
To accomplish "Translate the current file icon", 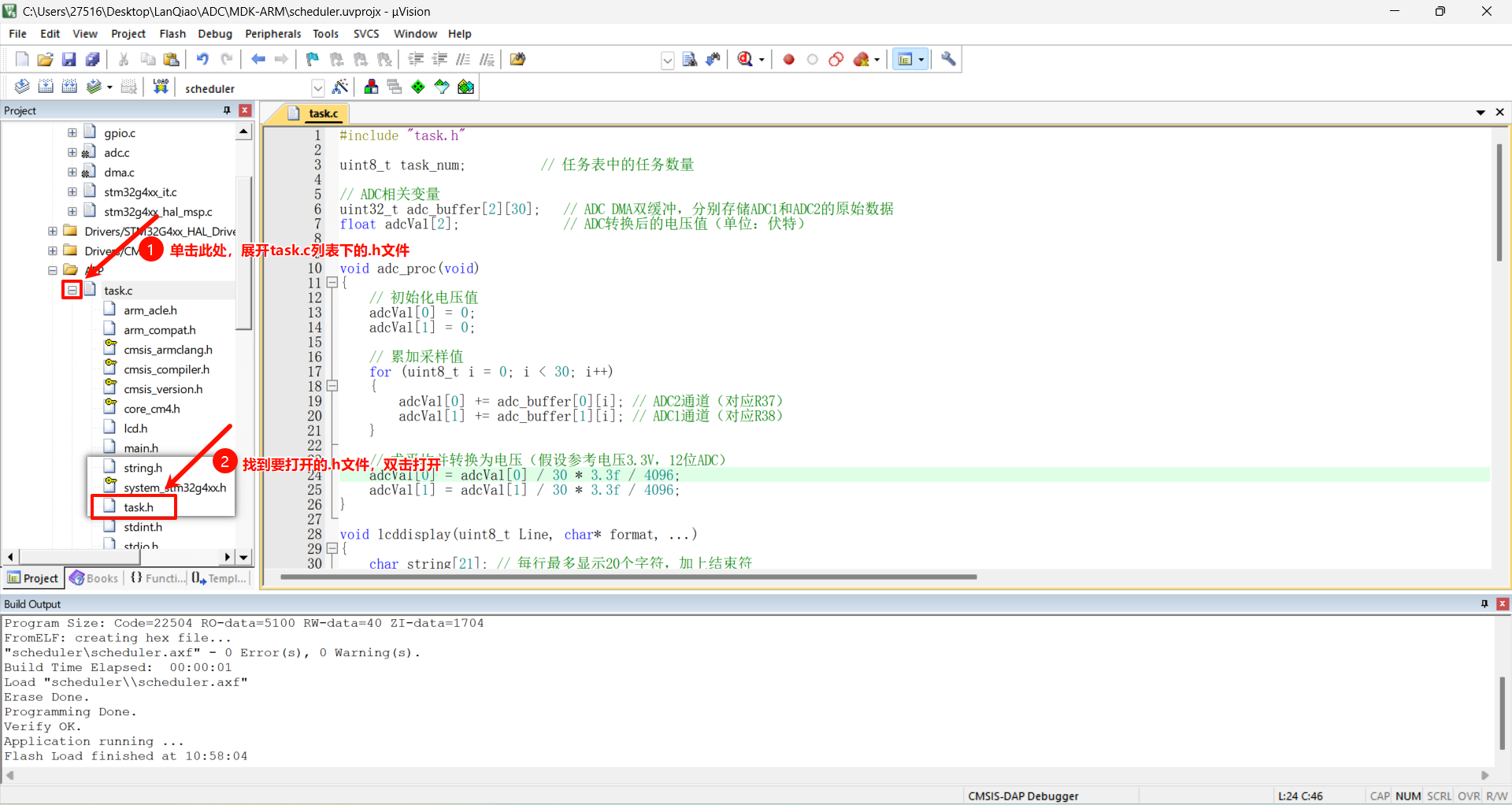I will [x=22, y=87].
